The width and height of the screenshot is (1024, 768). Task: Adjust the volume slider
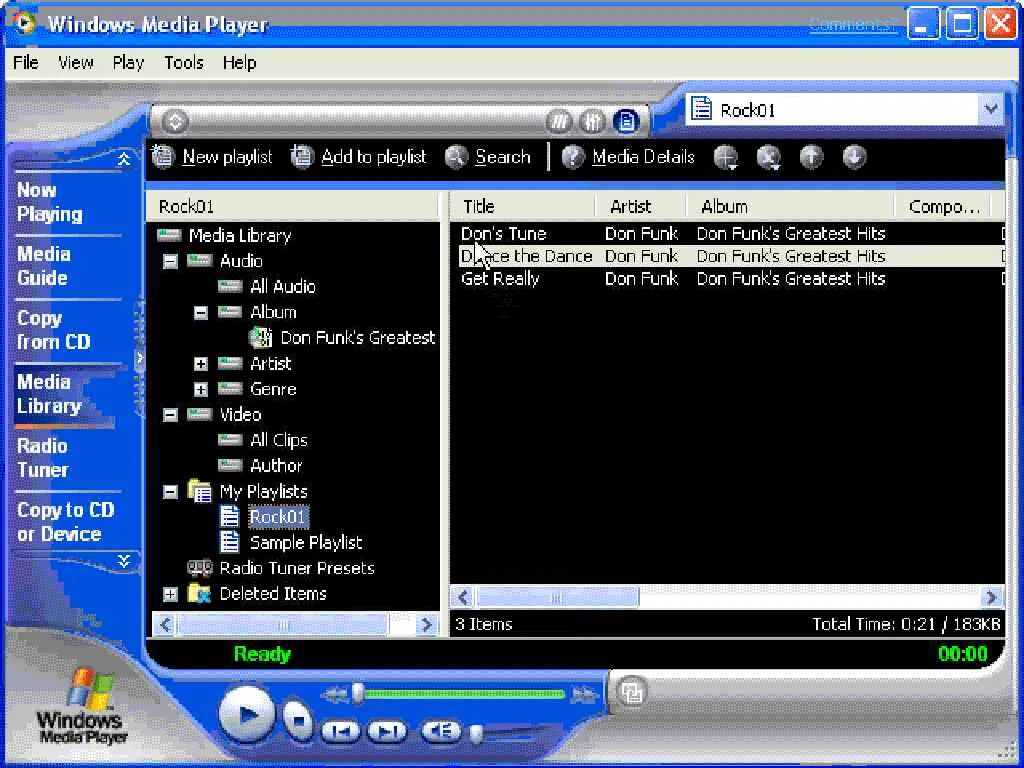point(477,733)
